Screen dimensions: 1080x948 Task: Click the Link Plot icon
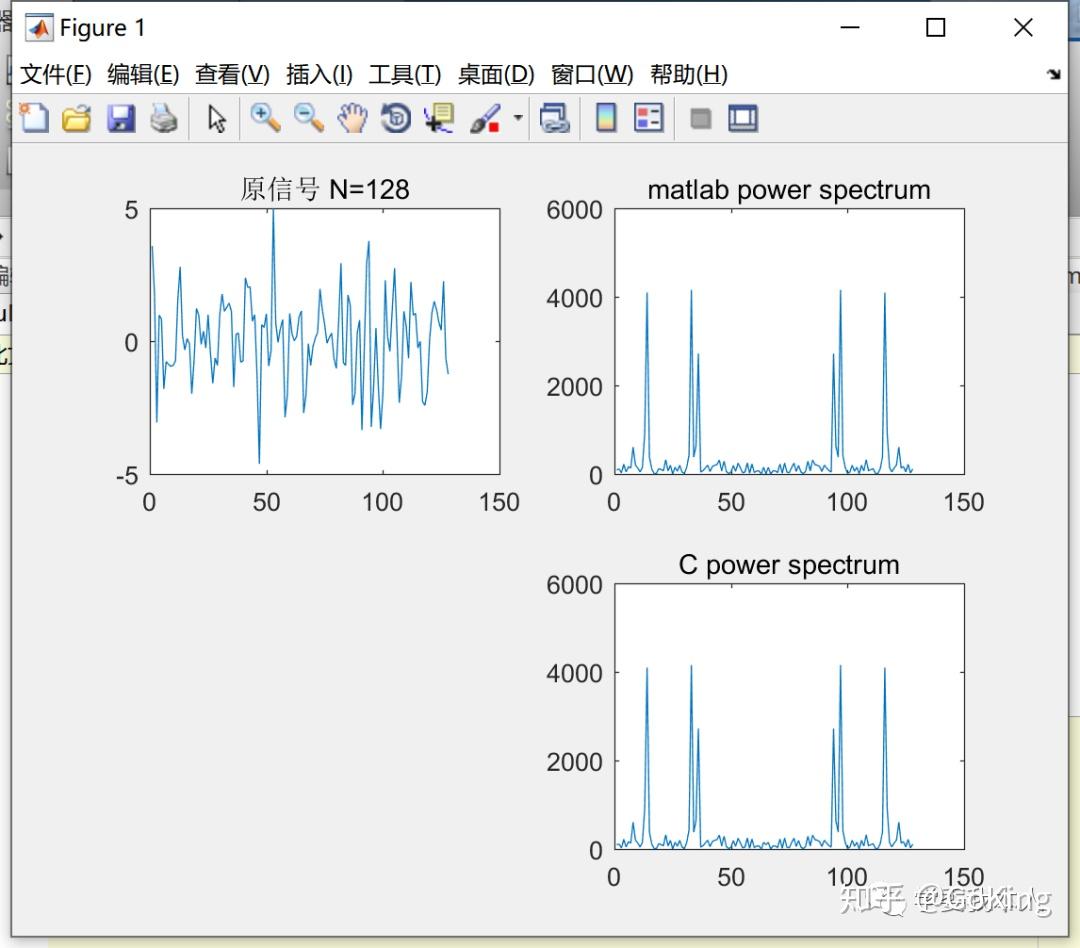click(554, 118)
